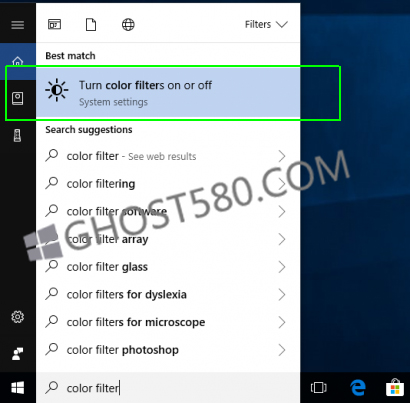The height and width of the screenshot is (403, 410).
Task: Expand arrow for color filter web results
Action: pos(282,156)
